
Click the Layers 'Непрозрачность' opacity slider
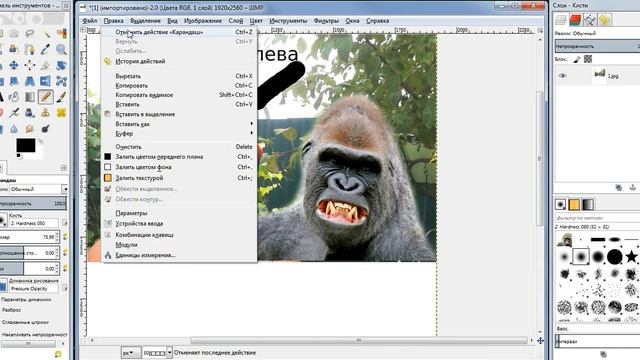click(x=597, y=46)
